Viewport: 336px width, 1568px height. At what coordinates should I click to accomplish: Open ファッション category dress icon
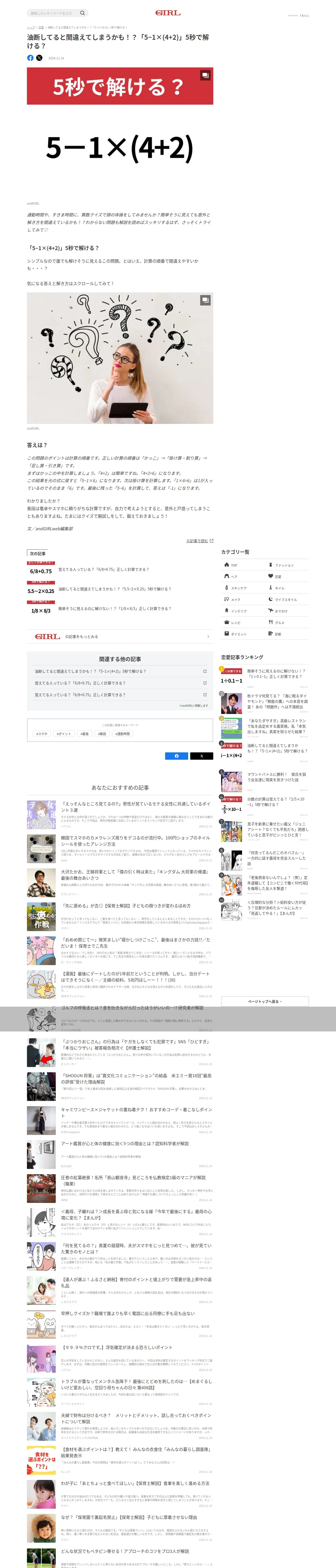point(271,565)
